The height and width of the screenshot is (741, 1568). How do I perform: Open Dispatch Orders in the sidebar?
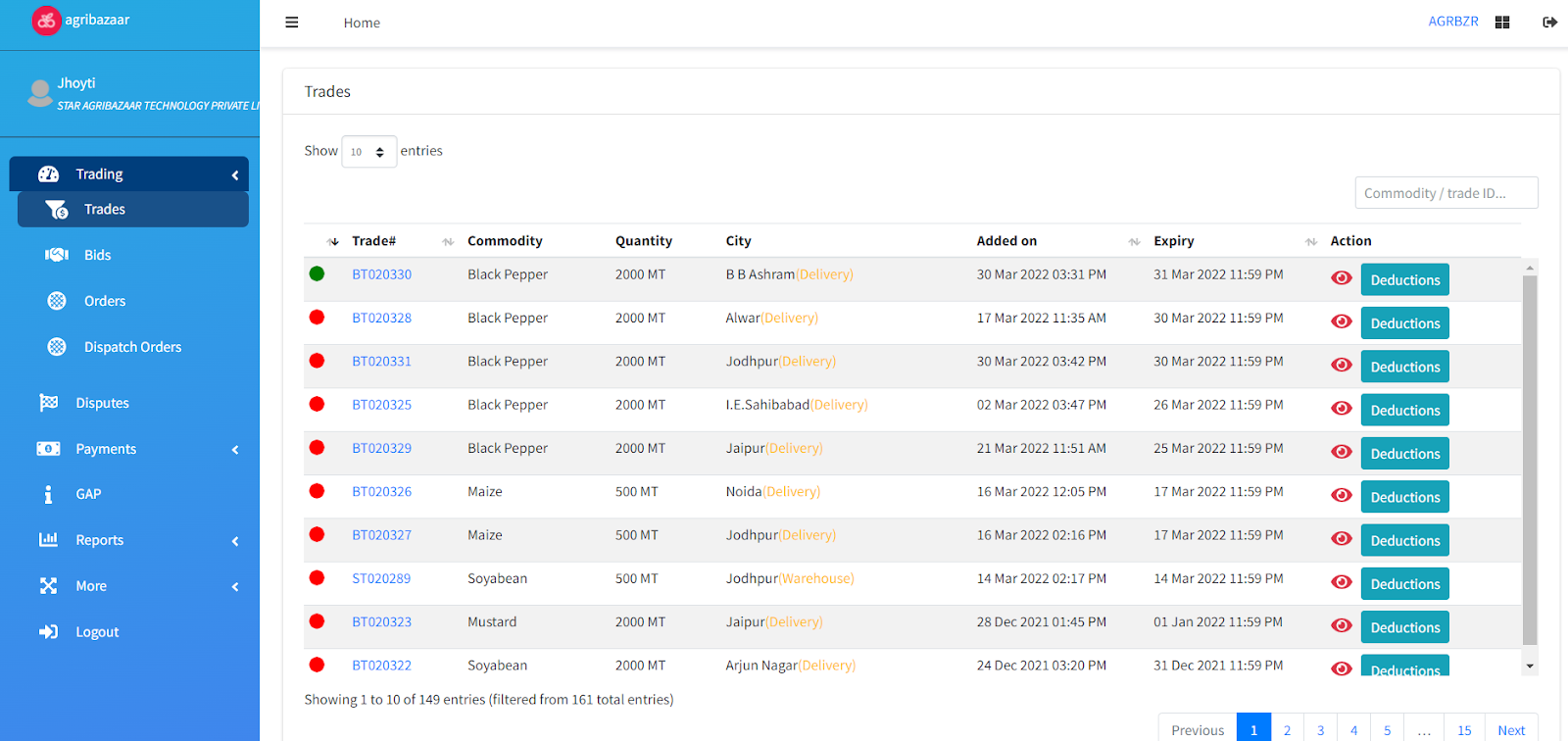132,347
